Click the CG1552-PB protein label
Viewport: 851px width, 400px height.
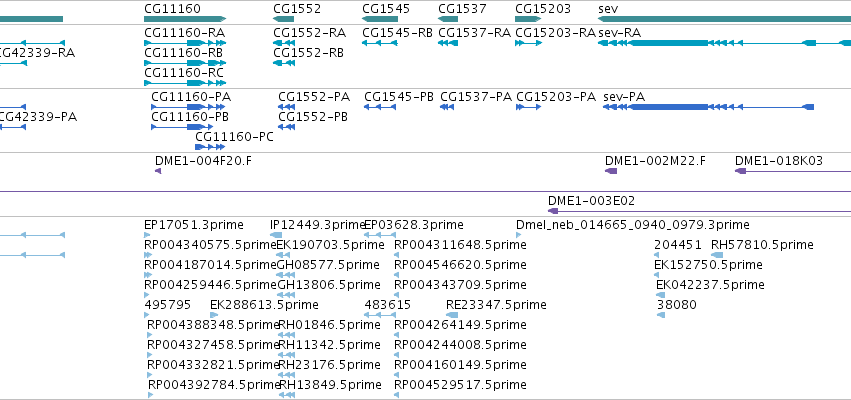click(x=313, y=117)
